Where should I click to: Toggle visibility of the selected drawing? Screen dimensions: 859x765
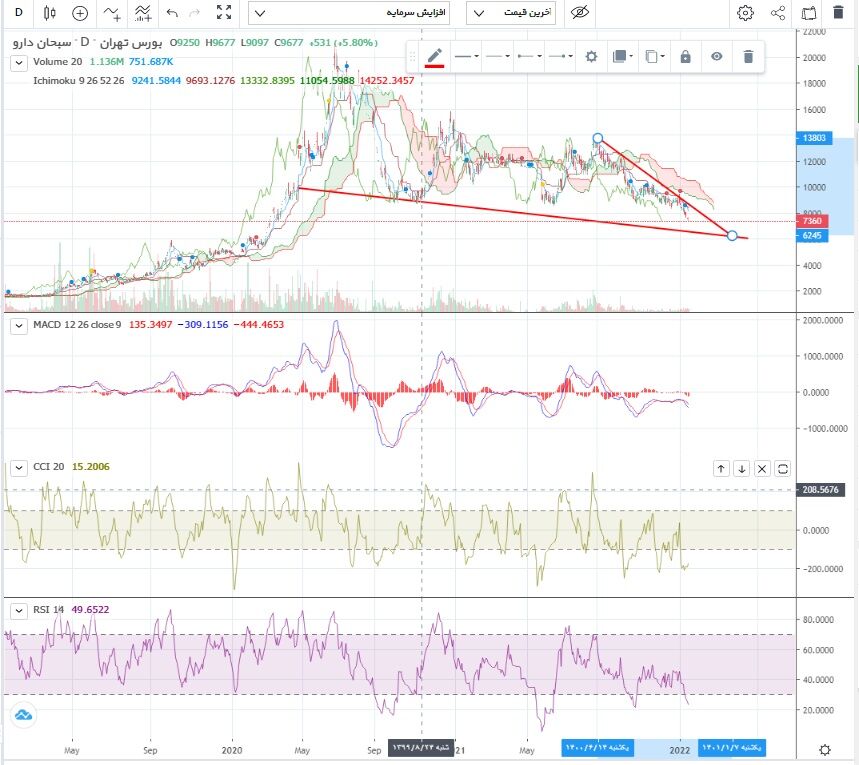coord(716,57)
